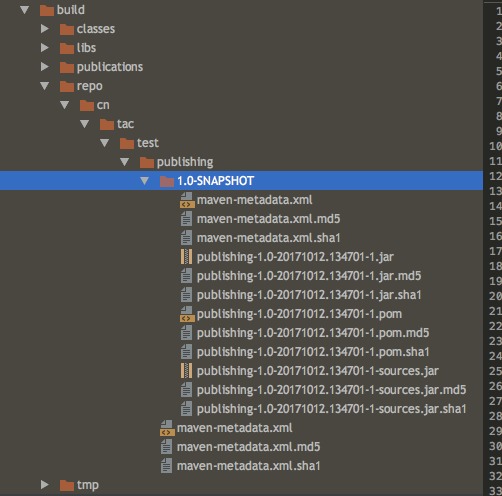Click the XML icon of maven-metadata.xml in 1.0-SNAPSHOT

point(187,200)
